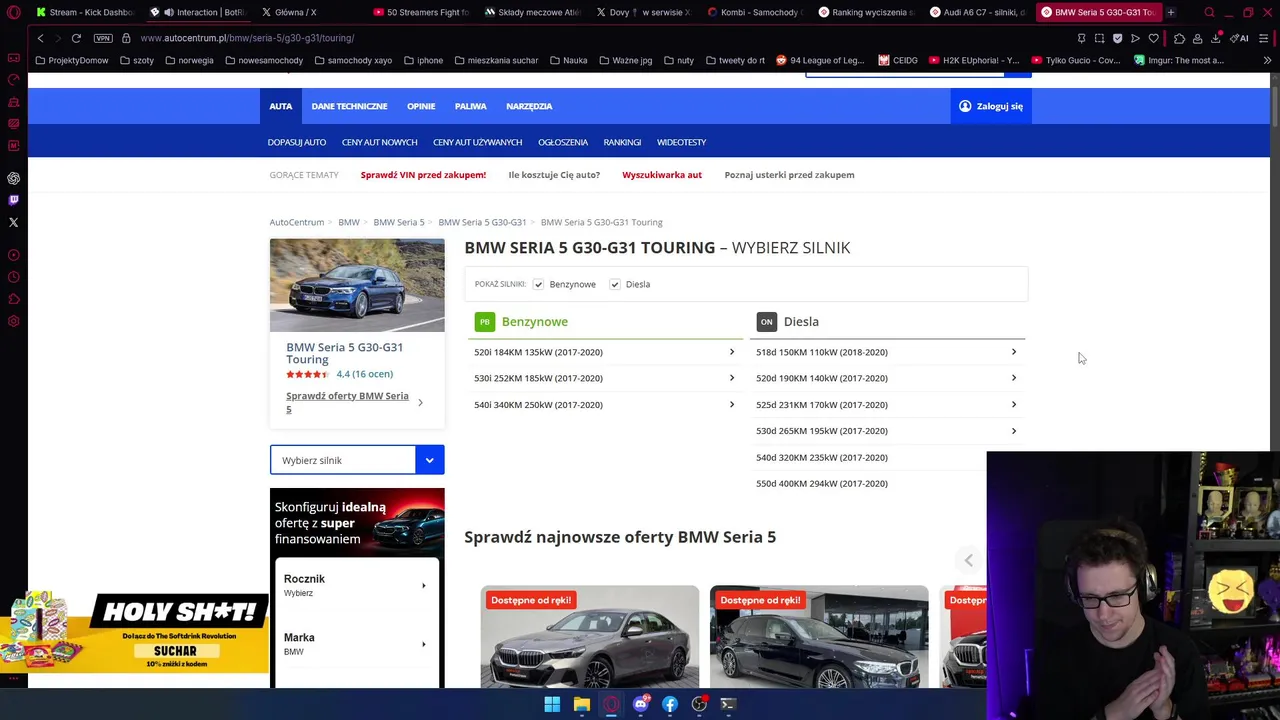Open Poznaj usterki przed zakupem link
1280x720 pixels.
[789, 175]
